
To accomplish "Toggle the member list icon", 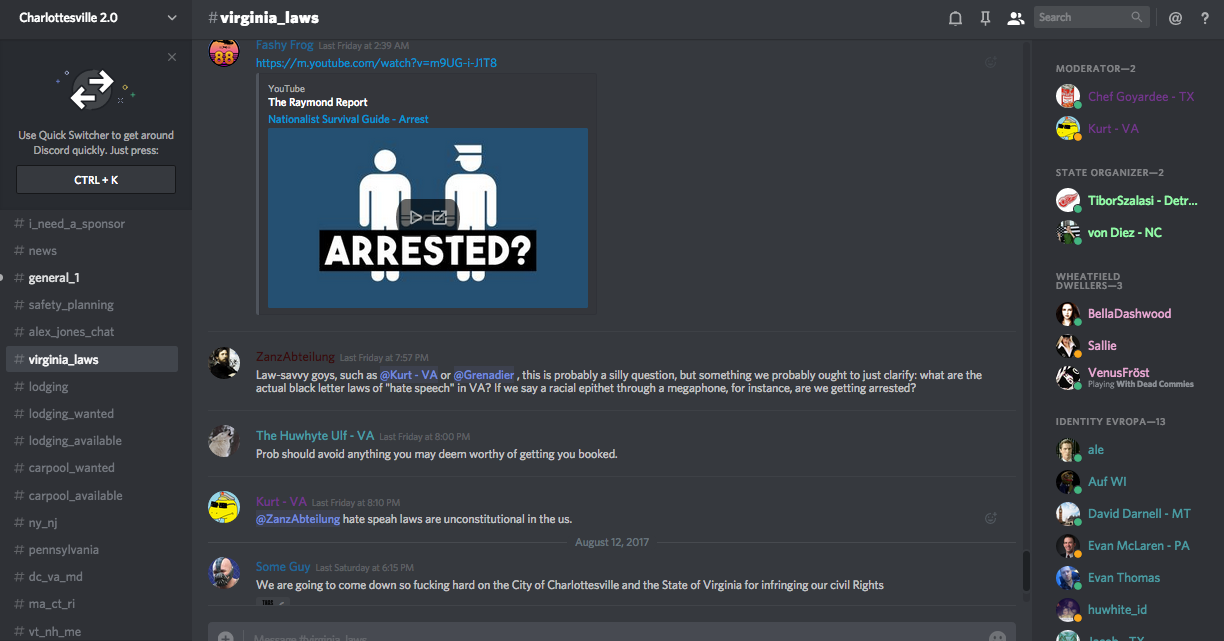I will tap(1016, 17).
